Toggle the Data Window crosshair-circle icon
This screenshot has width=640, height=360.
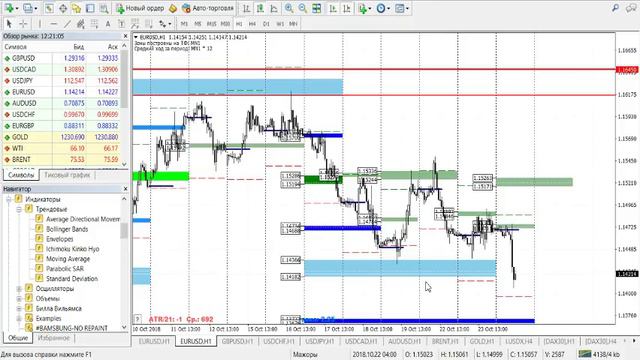click(x=63, y=8)
